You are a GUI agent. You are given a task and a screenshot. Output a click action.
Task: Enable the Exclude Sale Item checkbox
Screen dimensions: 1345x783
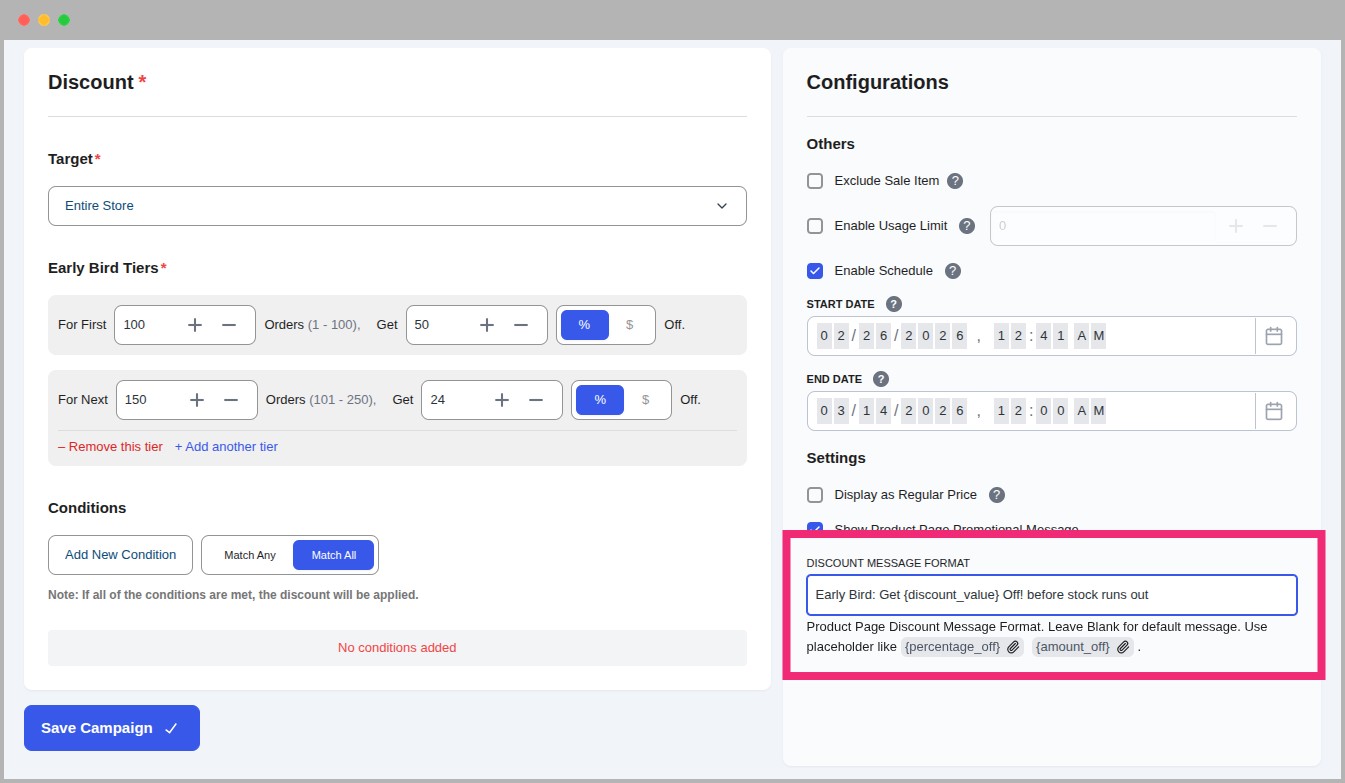(815, 180)
